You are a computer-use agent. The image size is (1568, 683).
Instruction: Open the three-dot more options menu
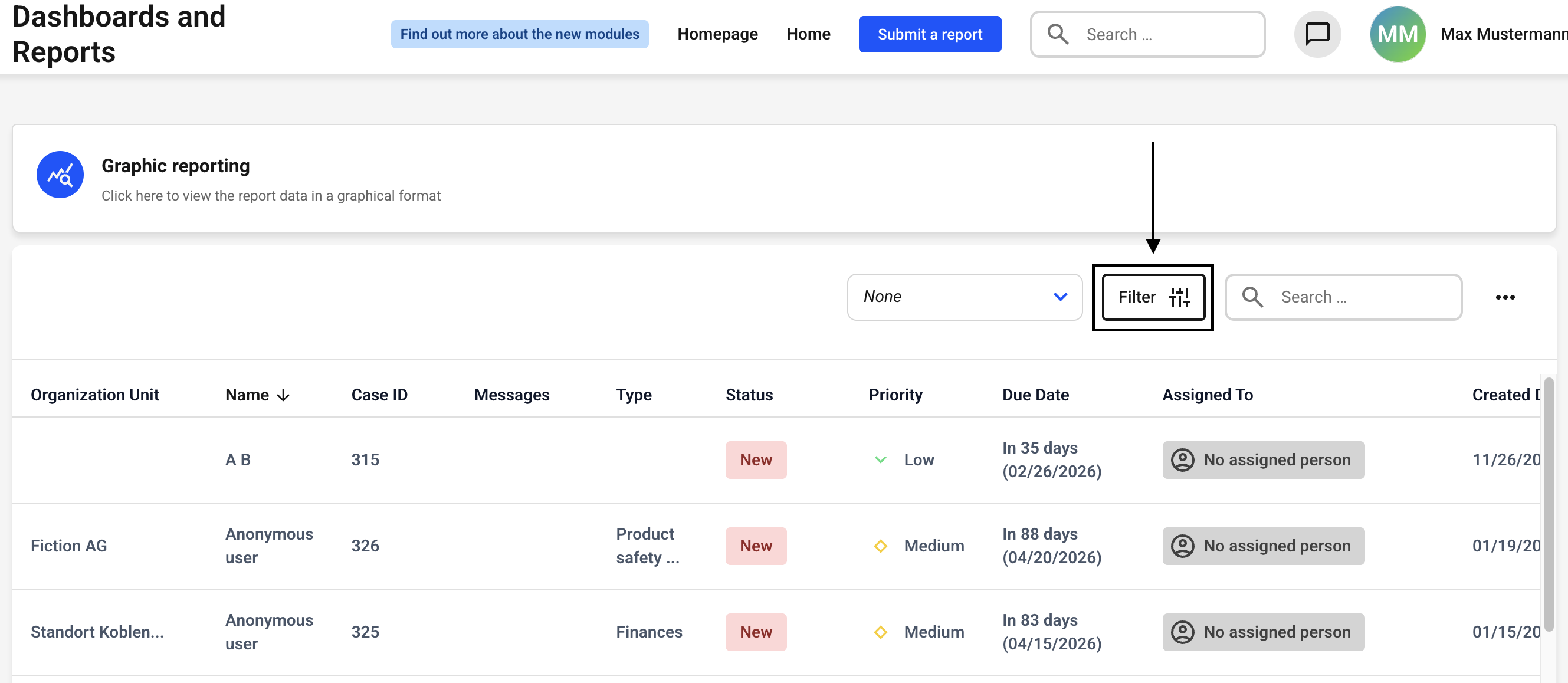coord(1505,297)
